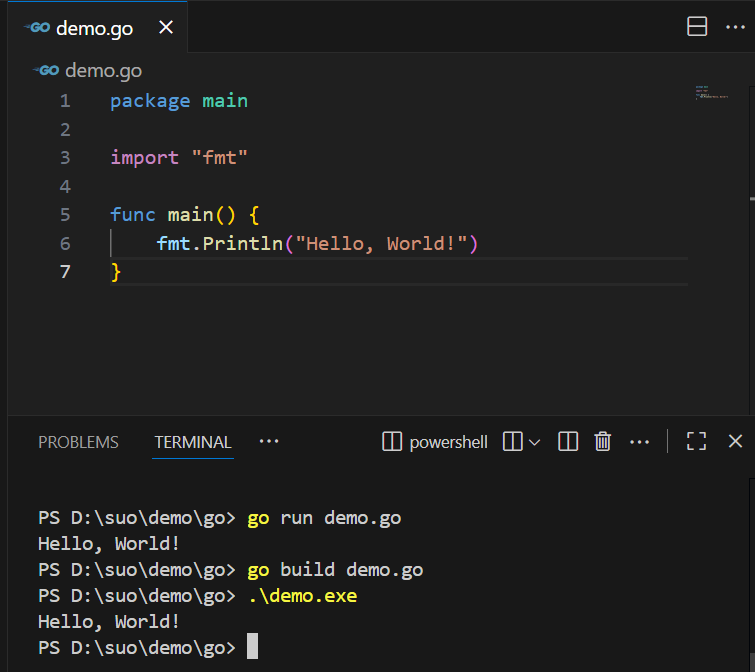Click the new terminal launch profile icon
This screenshot has height=672, width=755.
point(512,441)
